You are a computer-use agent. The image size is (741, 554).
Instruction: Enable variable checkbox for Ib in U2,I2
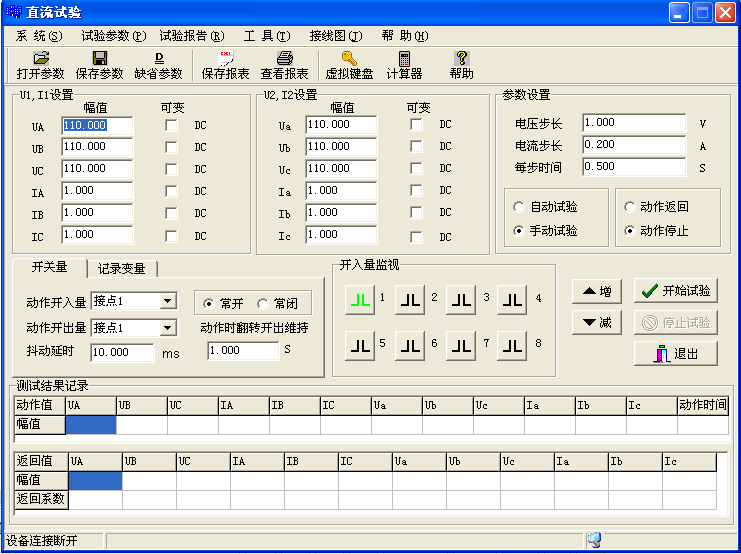416,212
